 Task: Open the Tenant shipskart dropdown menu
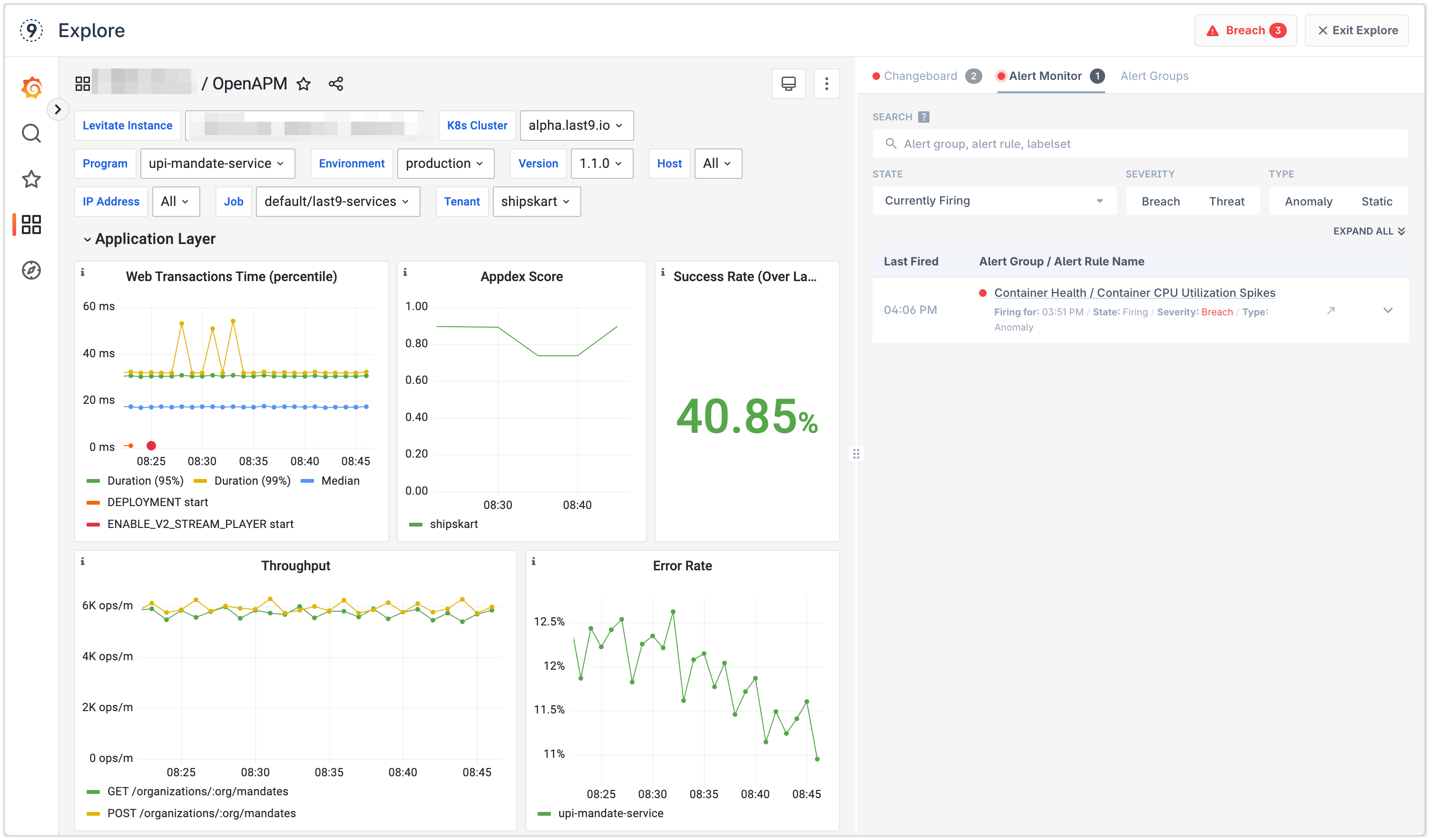tap(534, 201)
